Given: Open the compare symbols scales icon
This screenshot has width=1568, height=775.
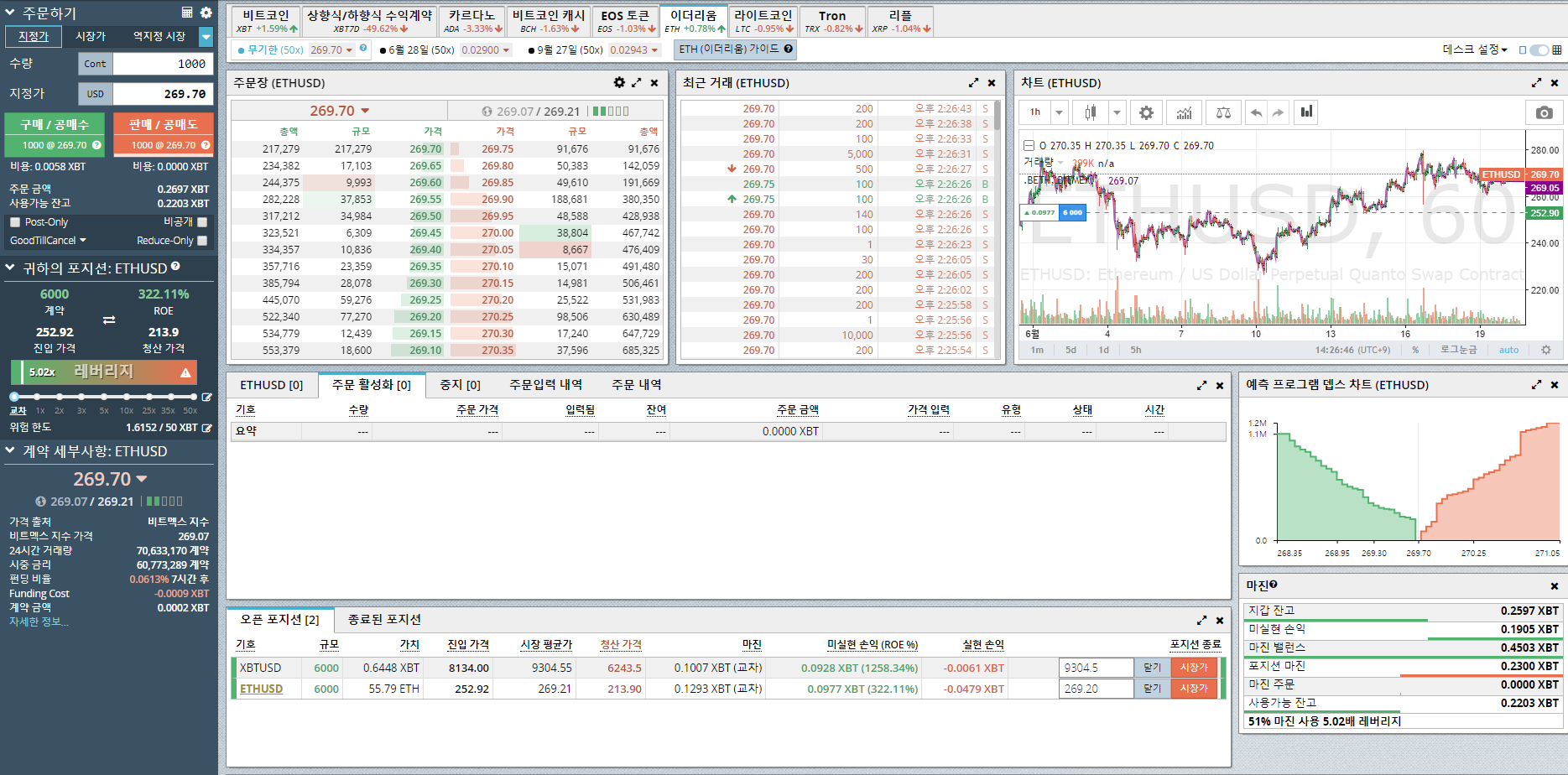Looking at the screenshot, I should click(1223, 112).
